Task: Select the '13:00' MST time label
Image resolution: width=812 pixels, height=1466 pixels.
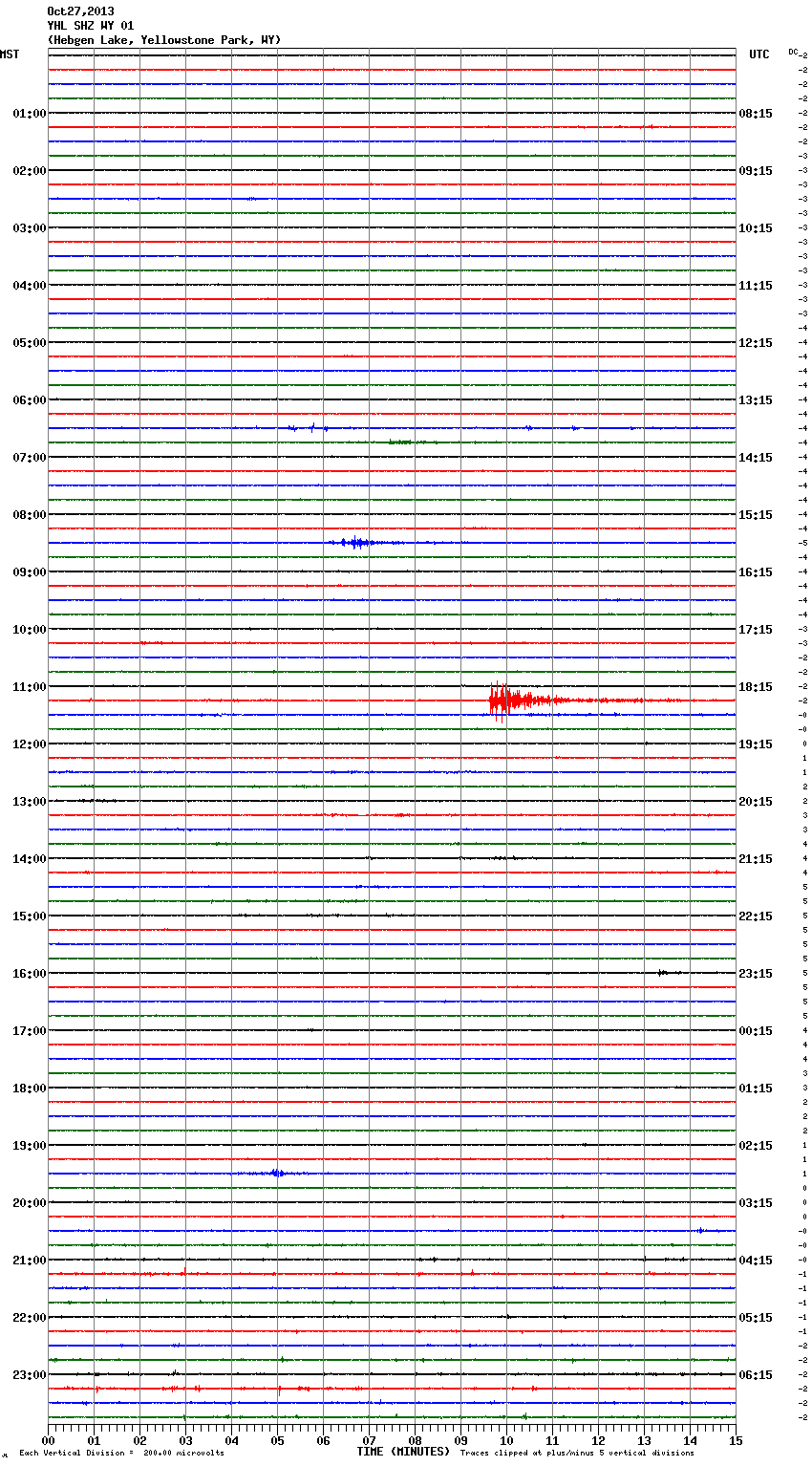Action: pyautogui.click(x=29, y=801)
